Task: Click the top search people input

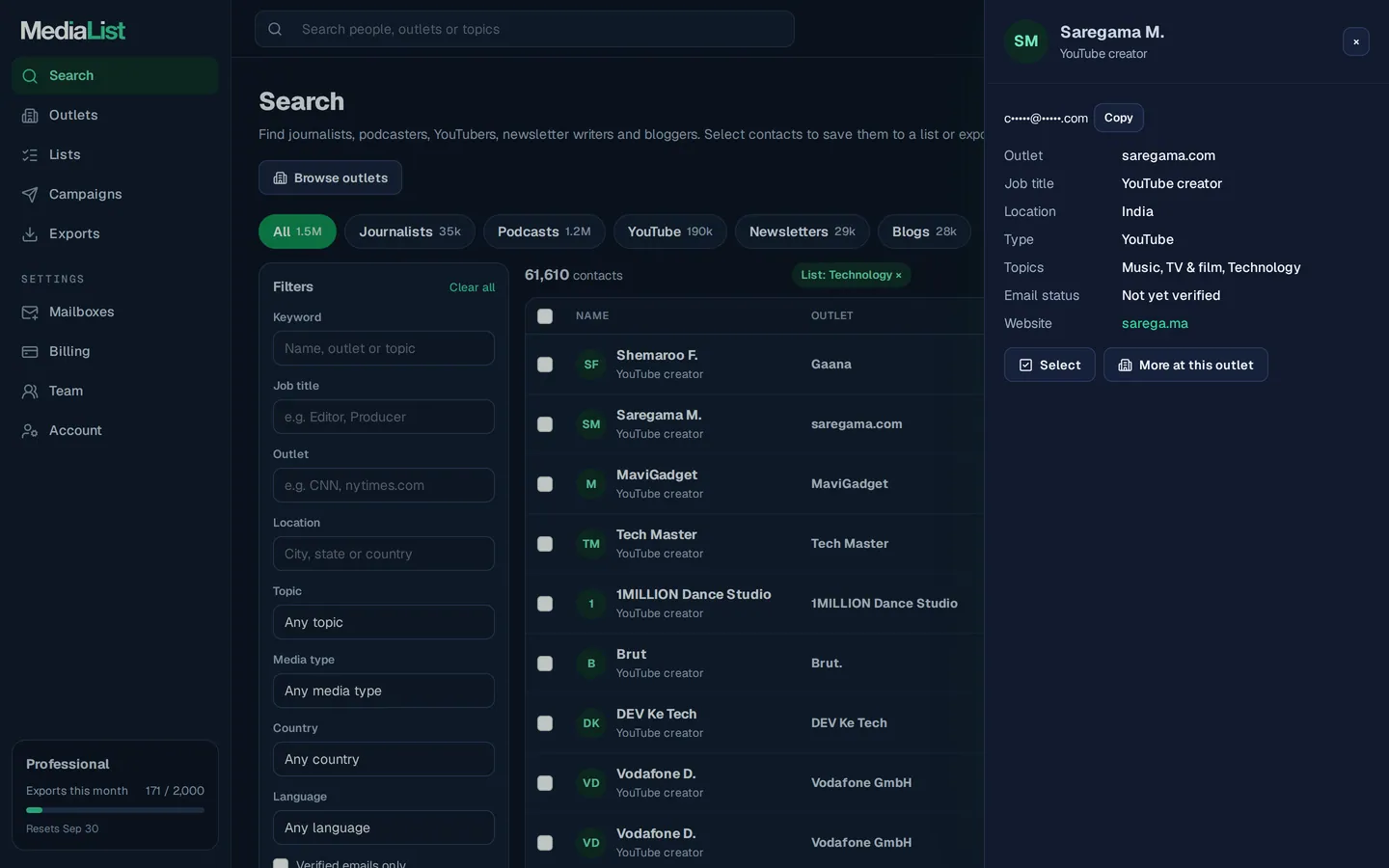Action: (x=525, y=29)
